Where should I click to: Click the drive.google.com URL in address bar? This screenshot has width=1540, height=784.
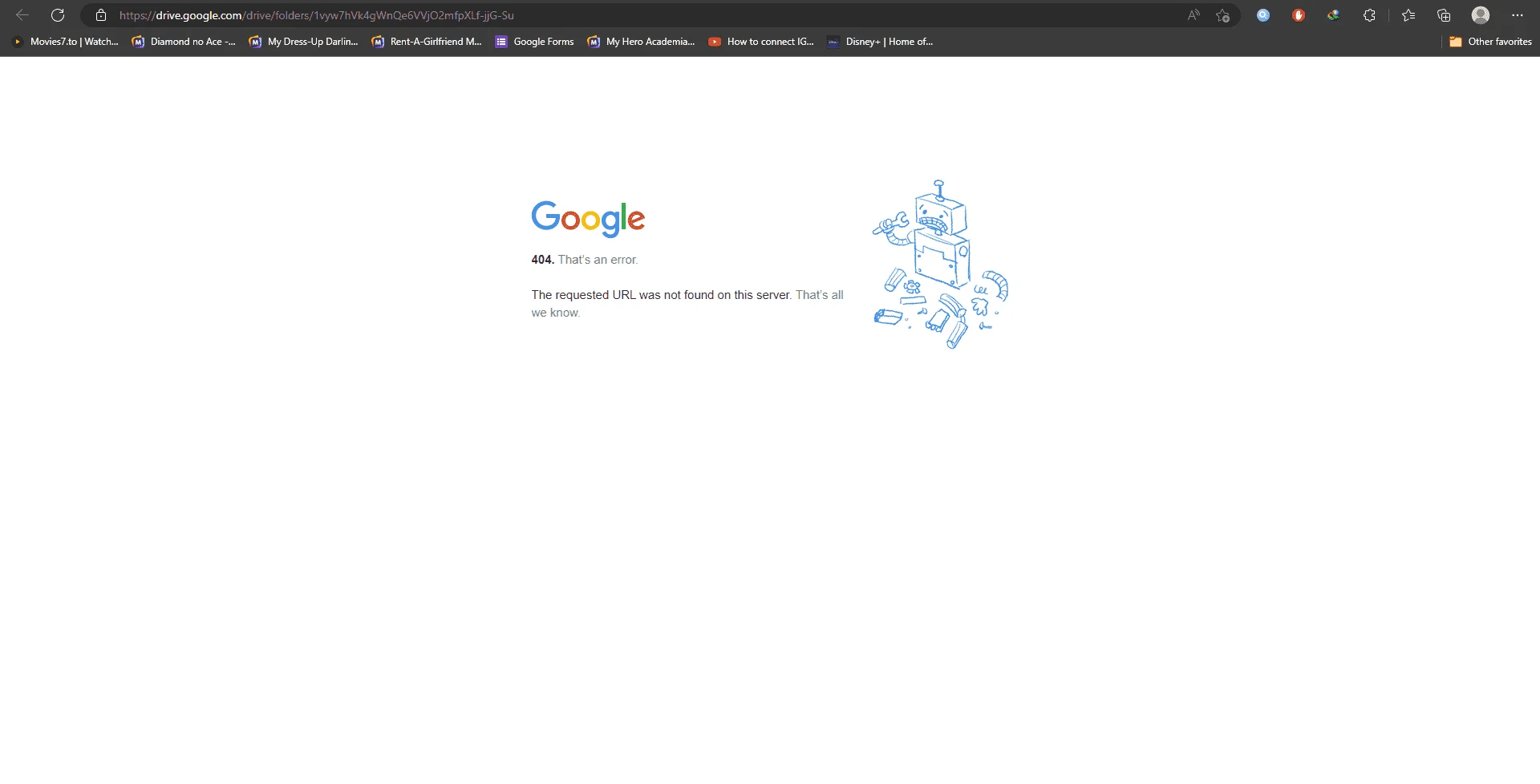(x=316, y=15)
